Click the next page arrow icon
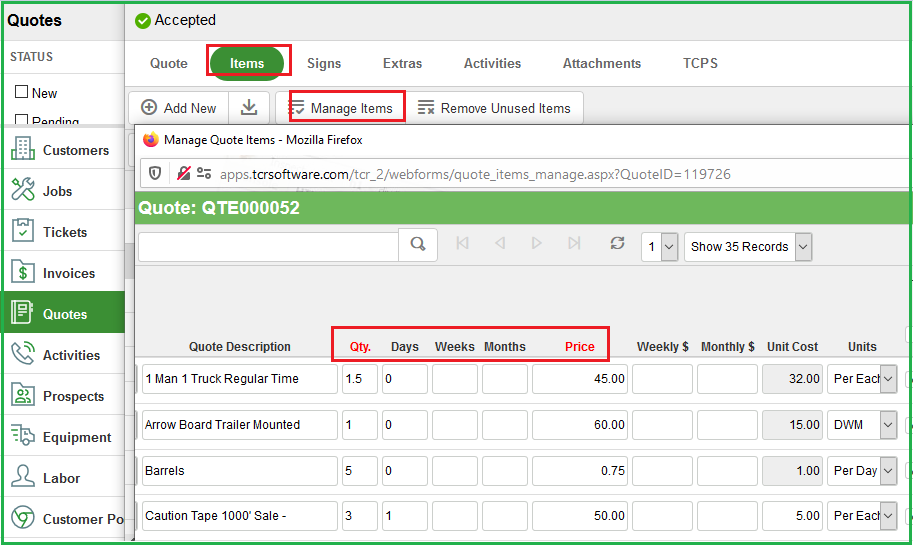913x546 pixels. point(537,244)
